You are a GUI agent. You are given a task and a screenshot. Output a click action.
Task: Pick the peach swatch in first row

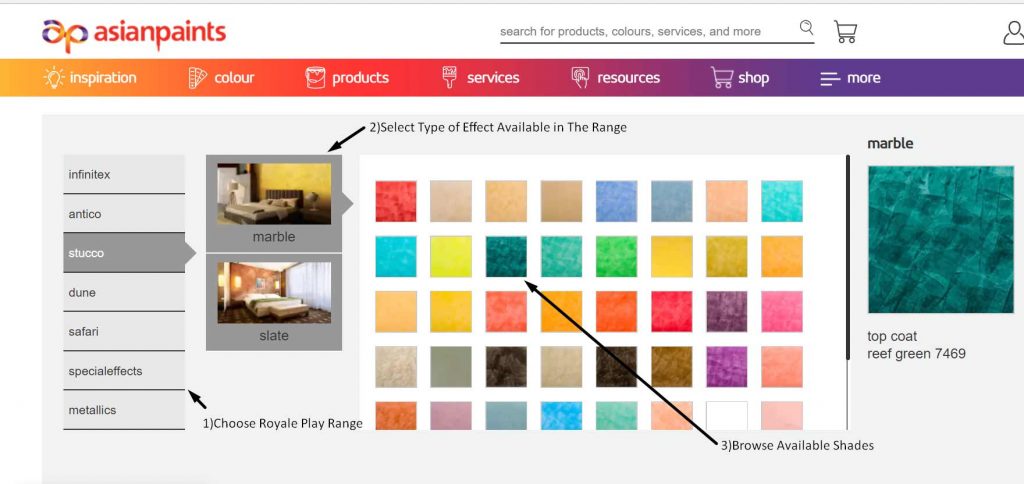click(727, 201)
